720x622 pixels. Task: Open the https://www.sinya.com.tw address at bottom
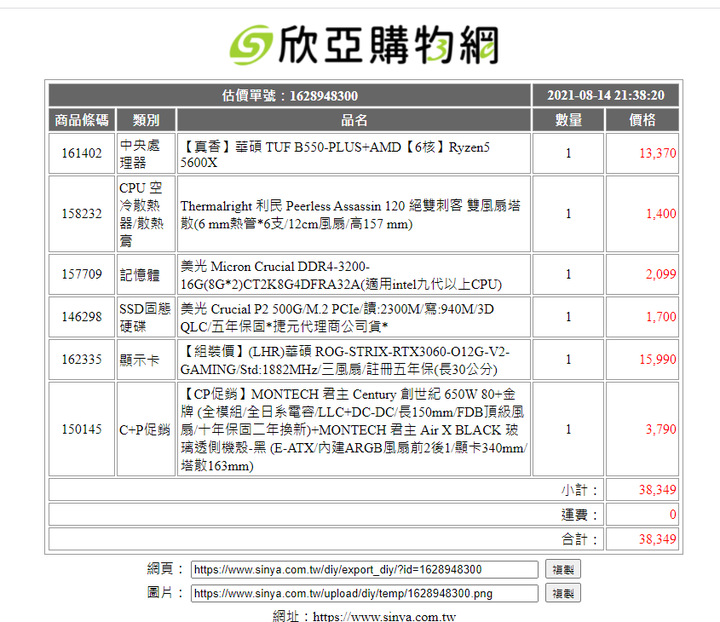pos(384,616)
